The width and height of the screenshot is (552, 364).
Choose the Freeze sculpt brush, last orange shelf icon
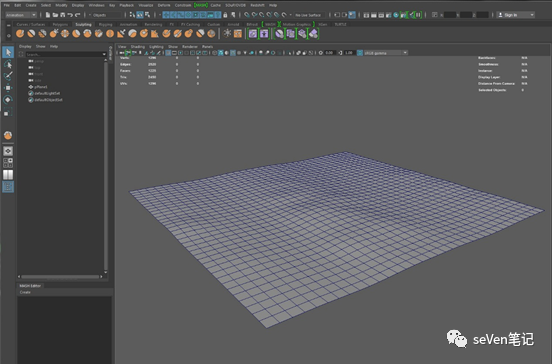click(x=211, y=34)
